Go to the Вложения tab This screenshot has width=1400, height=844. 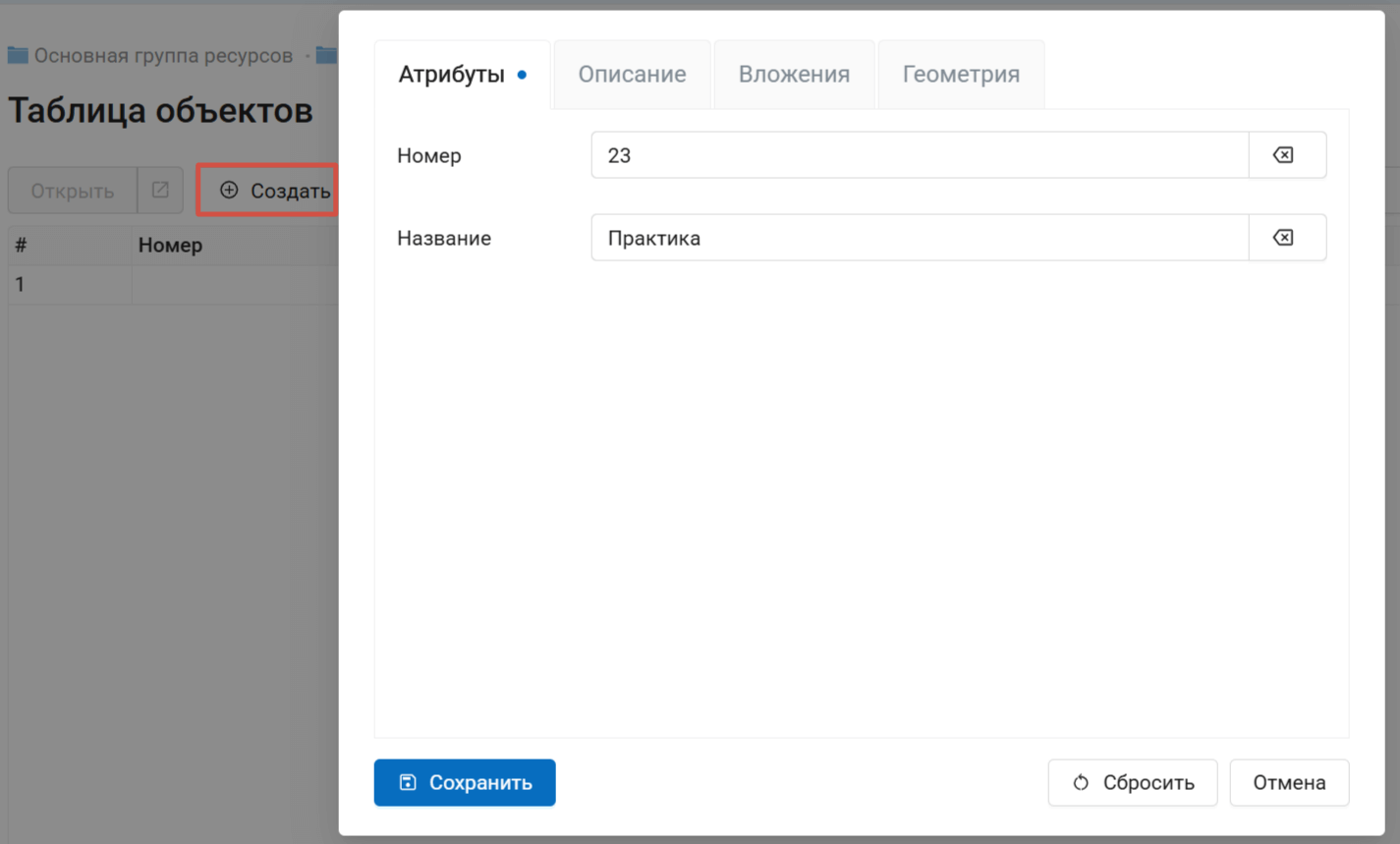(794, 75)
